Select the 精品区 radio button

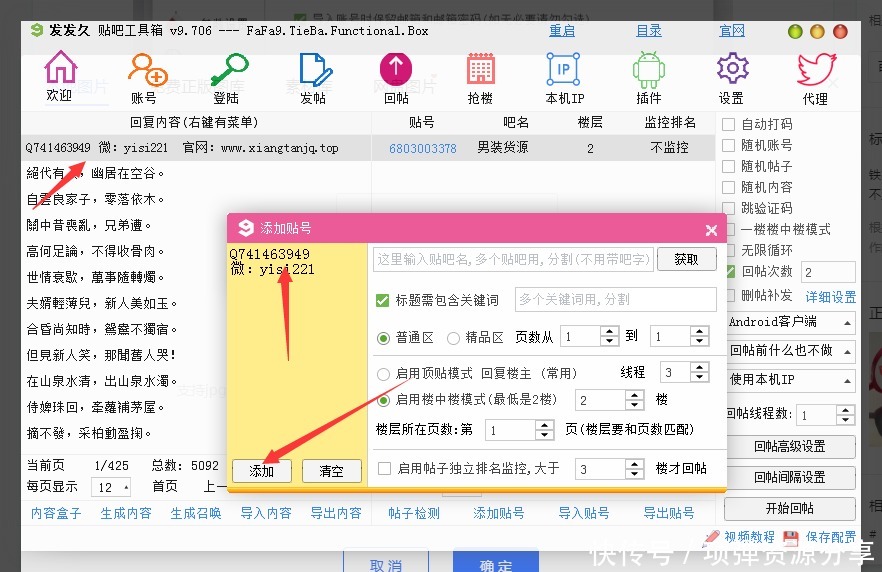pos(453,338)
